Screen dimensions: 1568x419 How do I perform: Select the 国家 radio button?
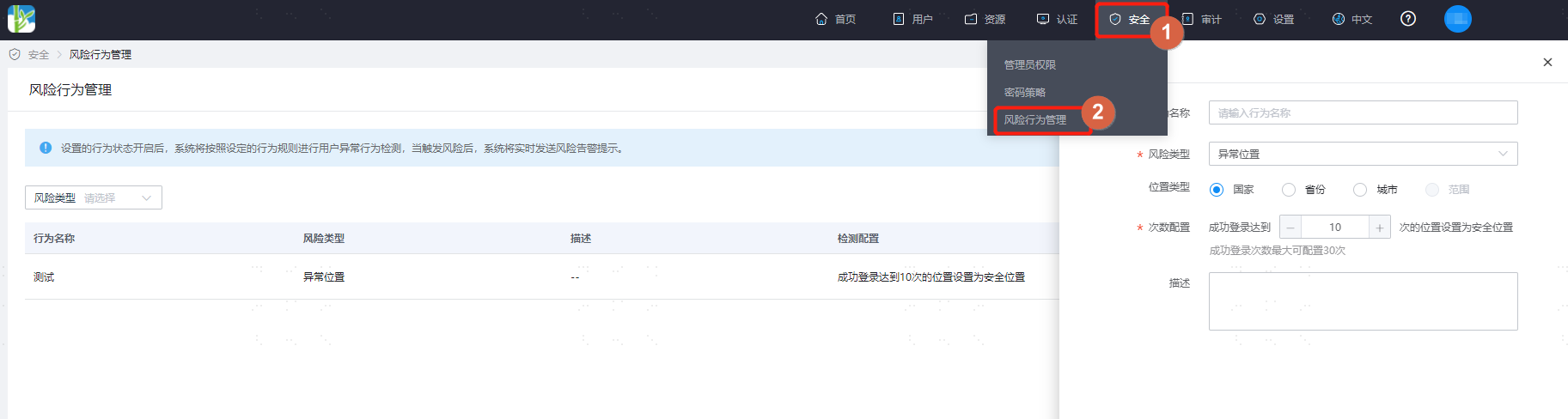pyautogui.click(x=1217, y=190)
